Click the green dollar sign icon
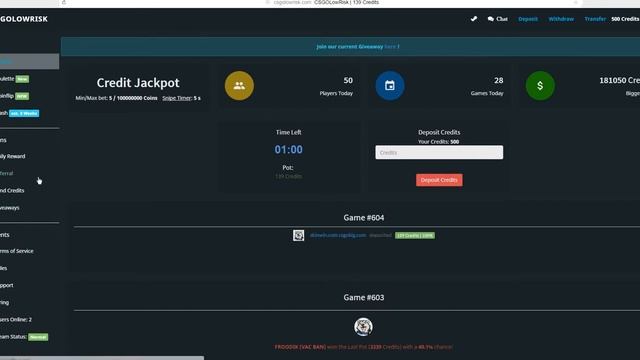 [x=540, y=86]
